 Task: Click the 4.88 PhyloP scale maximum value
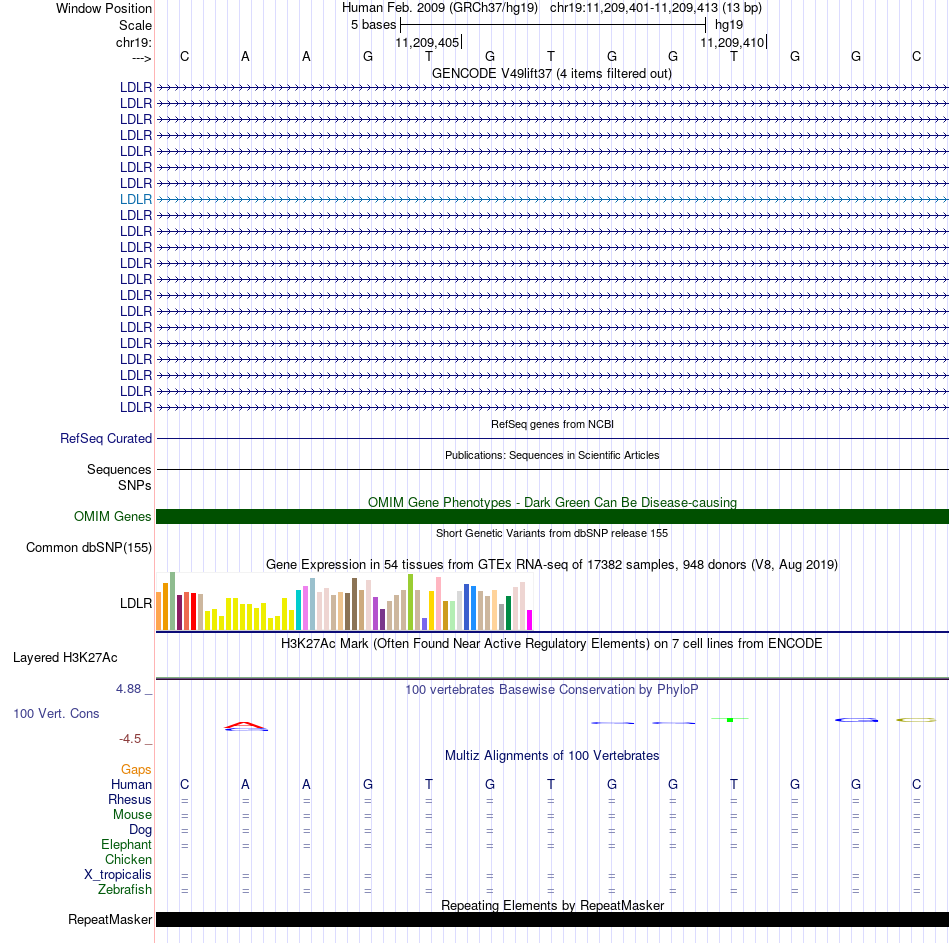coord(128,689)
